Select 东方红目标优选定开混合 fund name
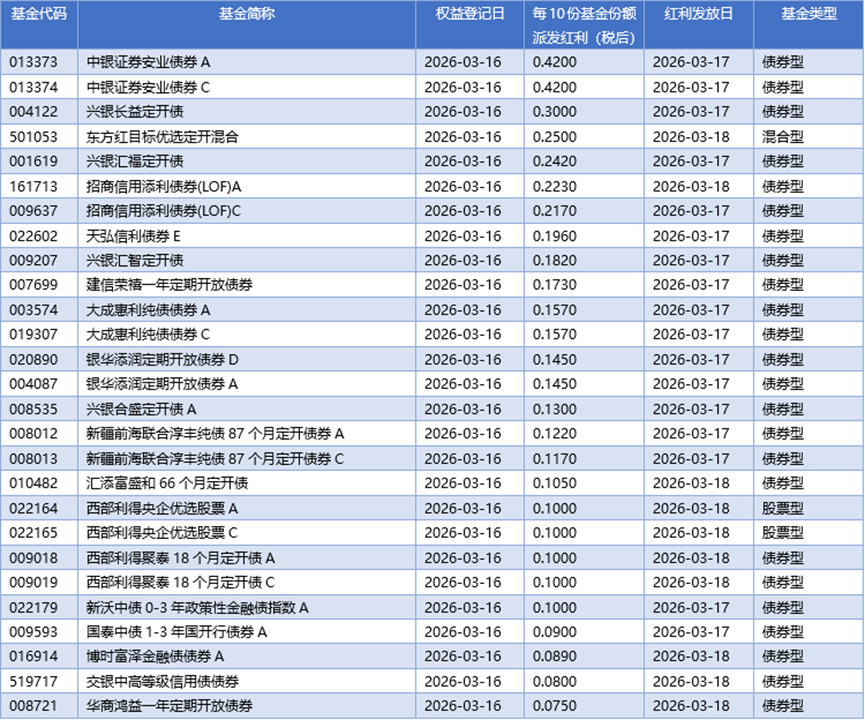Screen dimensions: 865x720 (162, 137)
